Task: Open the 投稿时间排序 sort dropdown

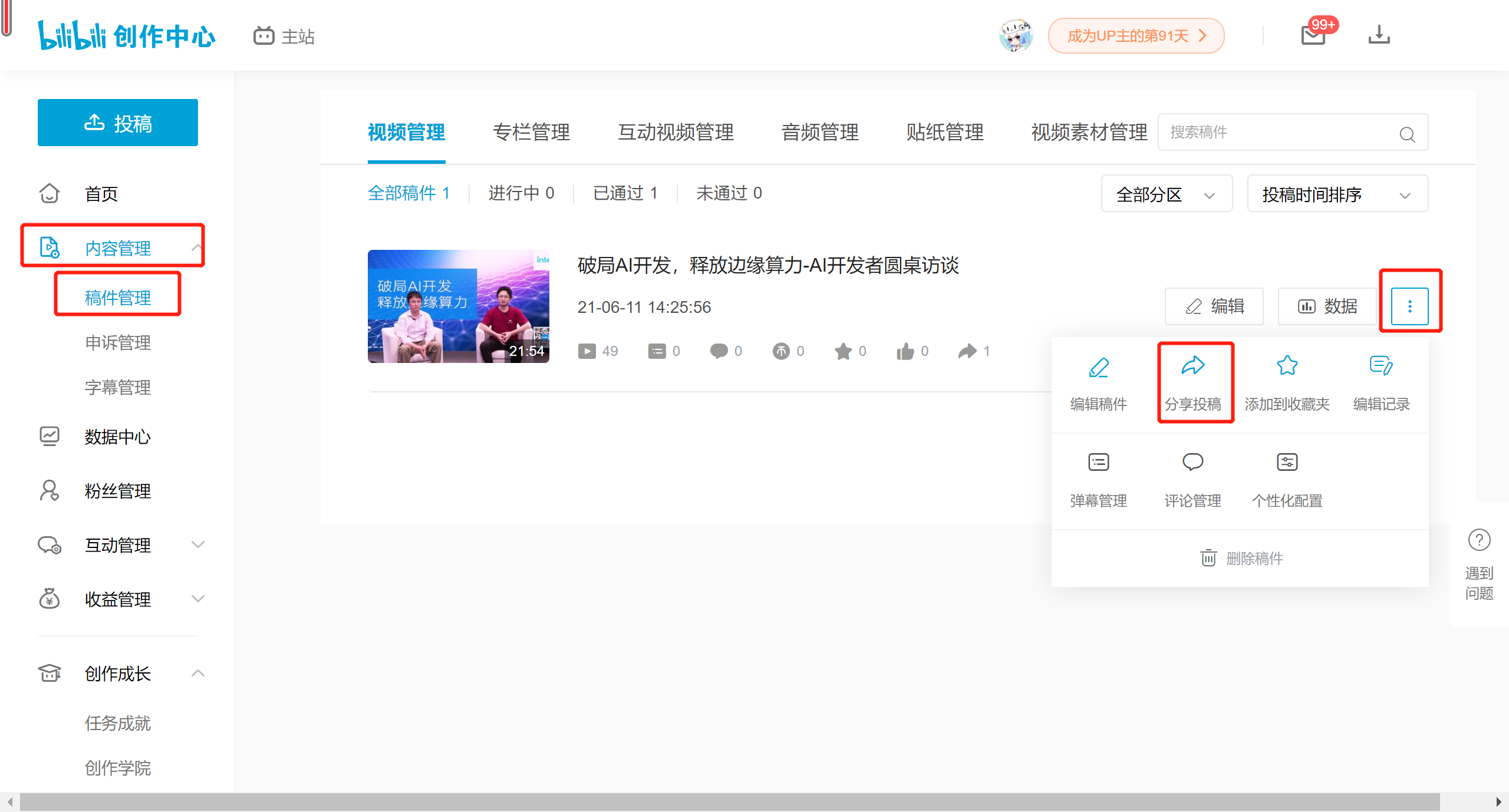Action: tap(1337, 194)
